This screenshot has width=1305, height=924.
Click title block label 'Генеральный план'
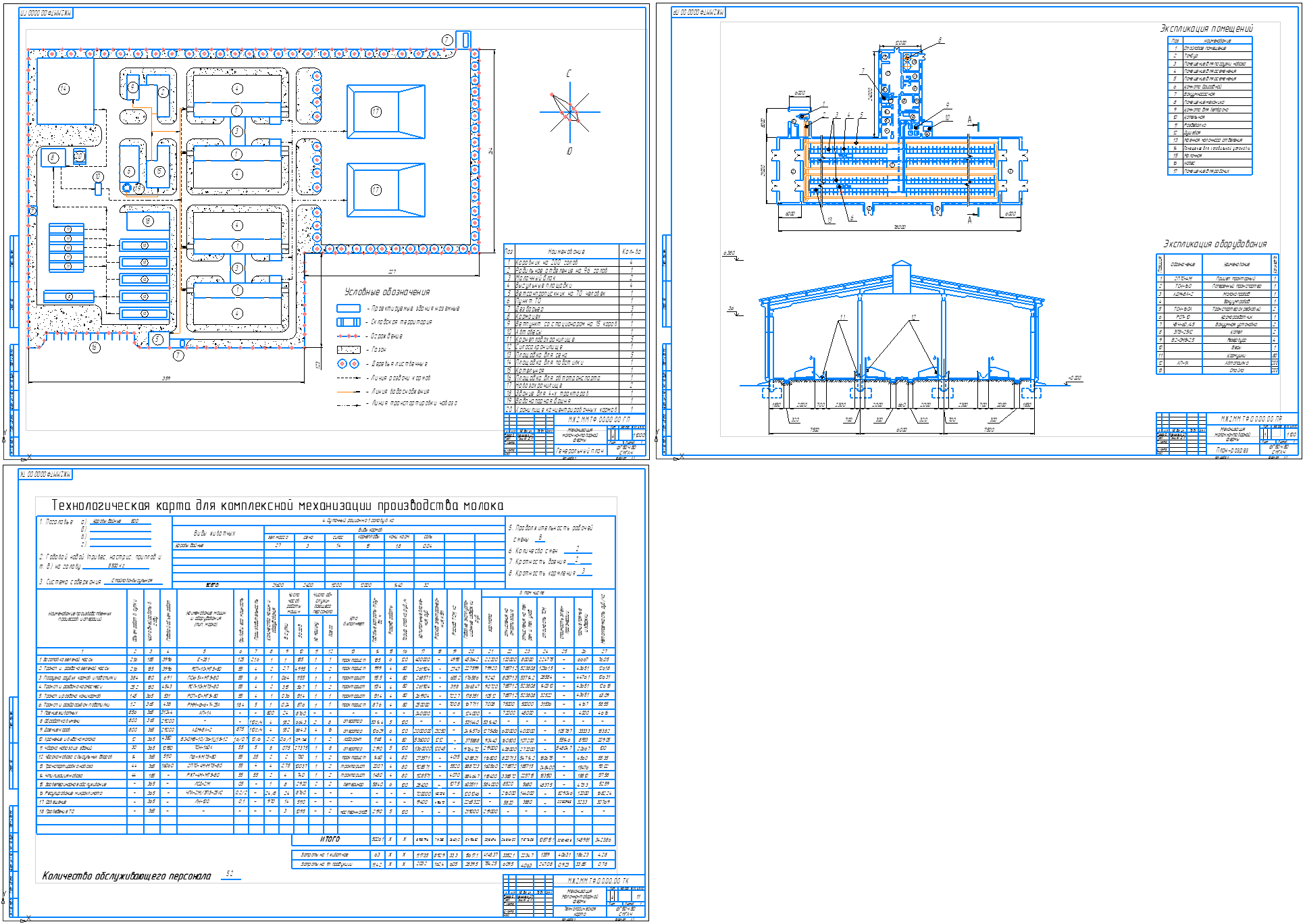(x=580, y=451)
